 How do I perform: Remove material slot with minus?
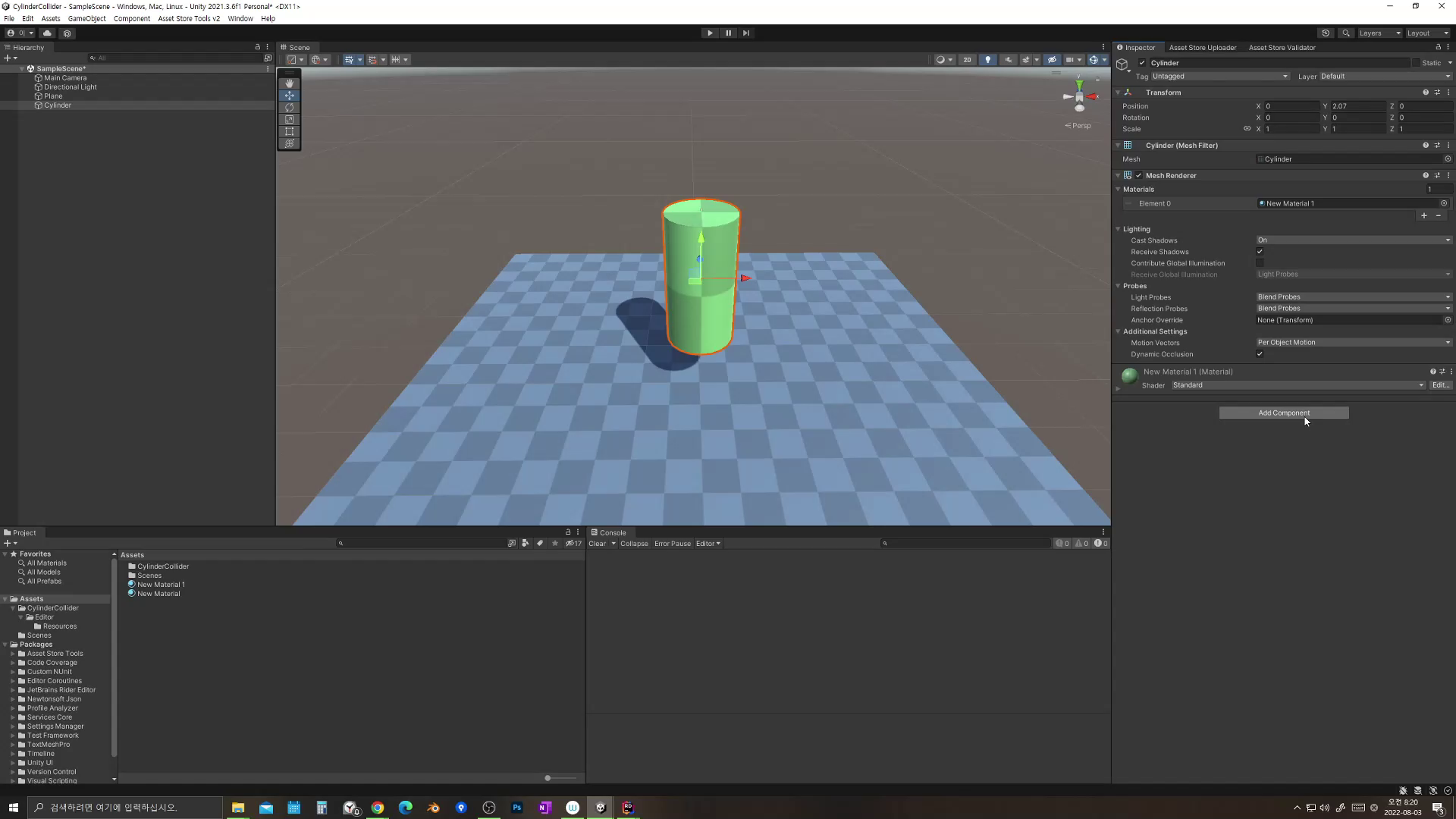[x=1438, y=216]
